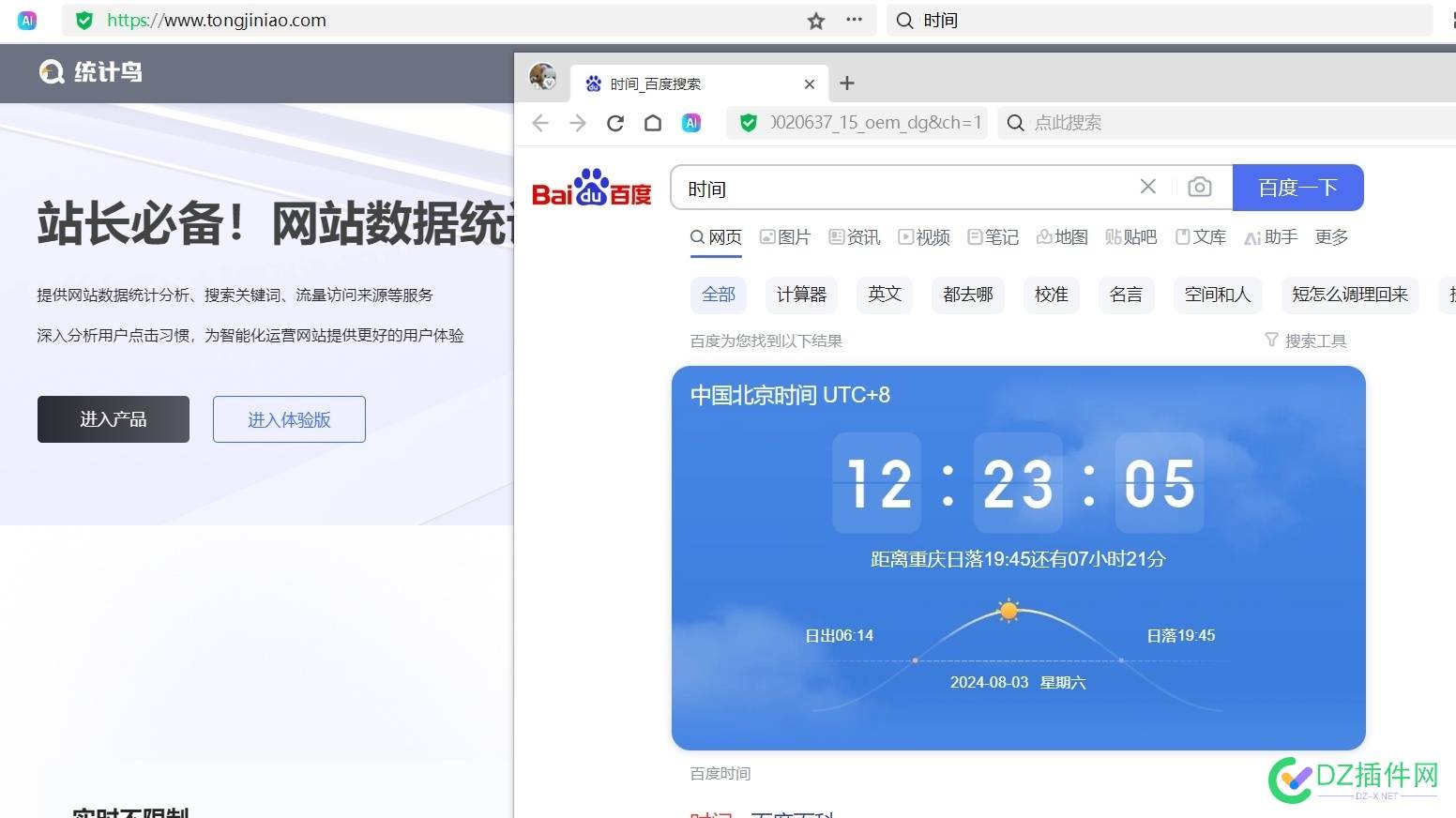This screenshot has height=818, width=1456.
Task: Select the 空间和人 suggestion chip
Action: (1218, 295)
